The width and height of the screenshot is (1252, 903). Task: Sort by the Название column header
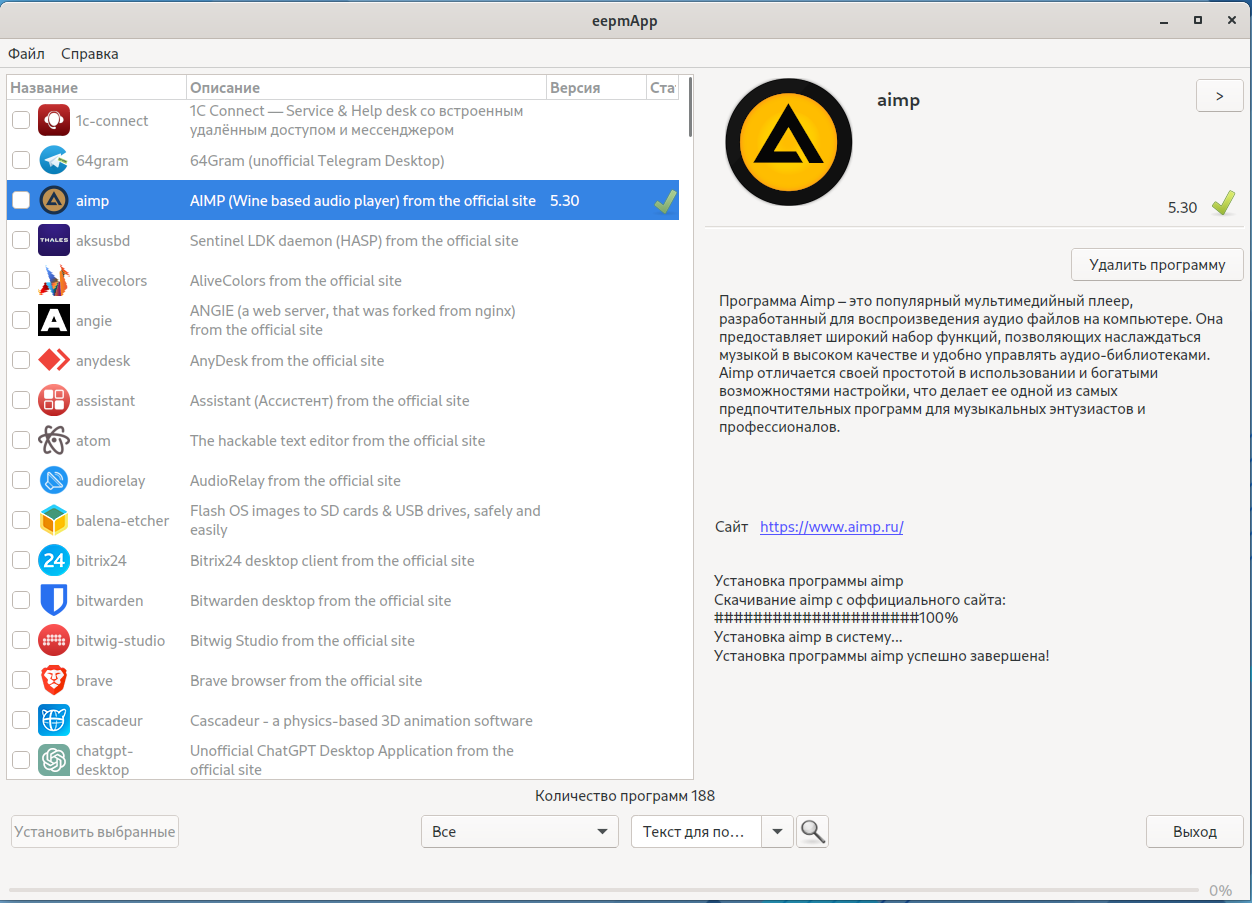coord(96,87)
